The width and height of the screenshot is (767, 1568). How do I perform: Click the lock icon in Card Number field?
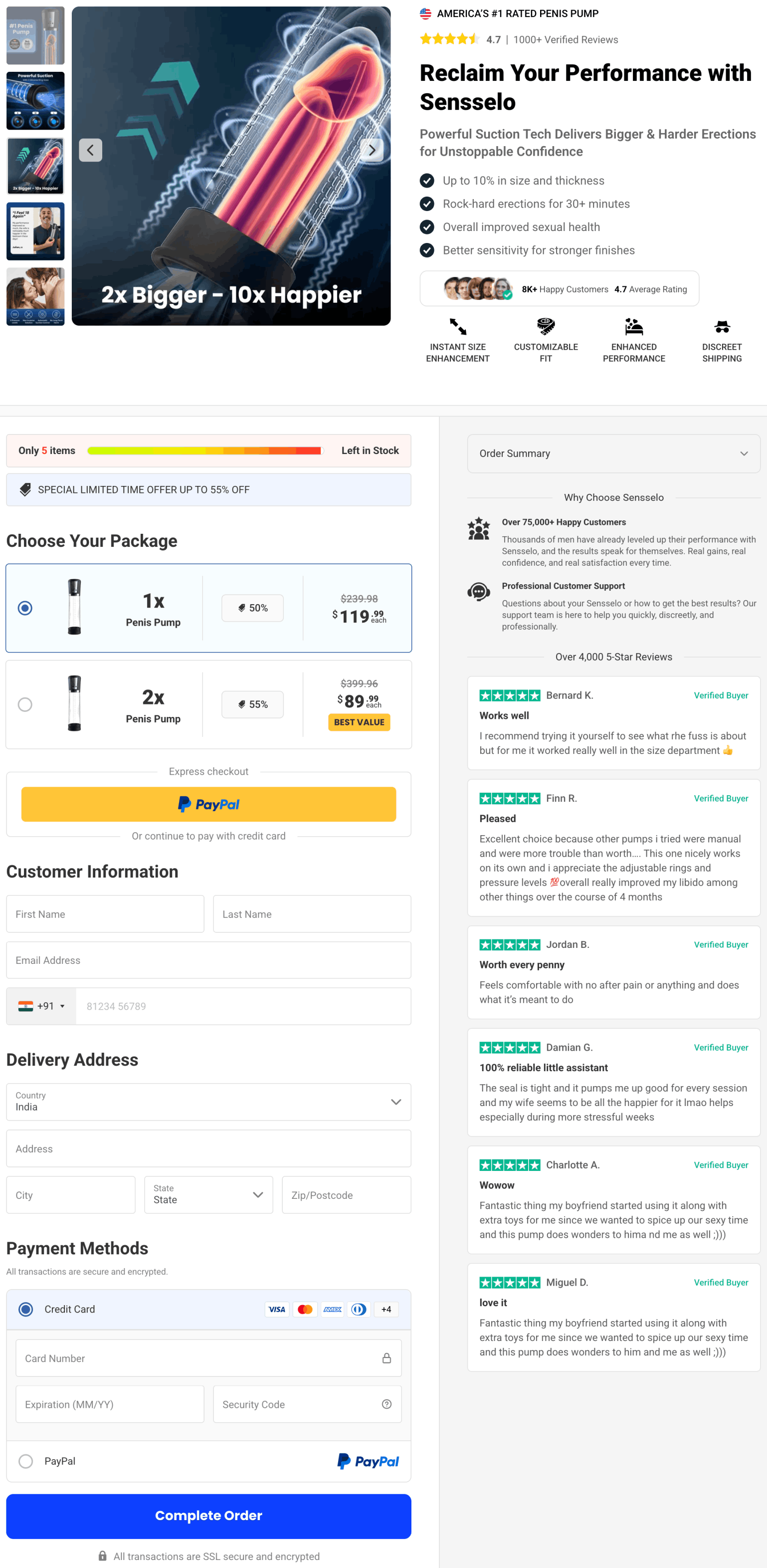(x=386, y=1358)
